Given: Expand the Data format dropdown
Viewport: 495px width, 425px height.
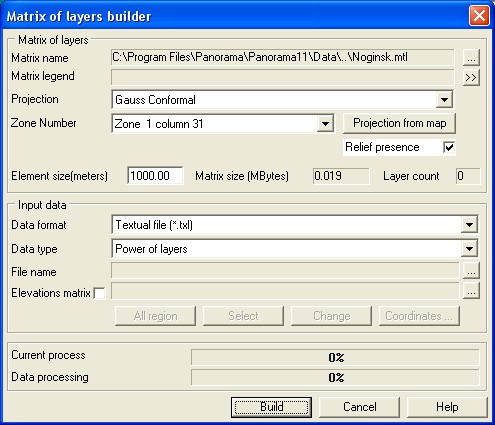Looking at the screenshot, I should 469,225.
